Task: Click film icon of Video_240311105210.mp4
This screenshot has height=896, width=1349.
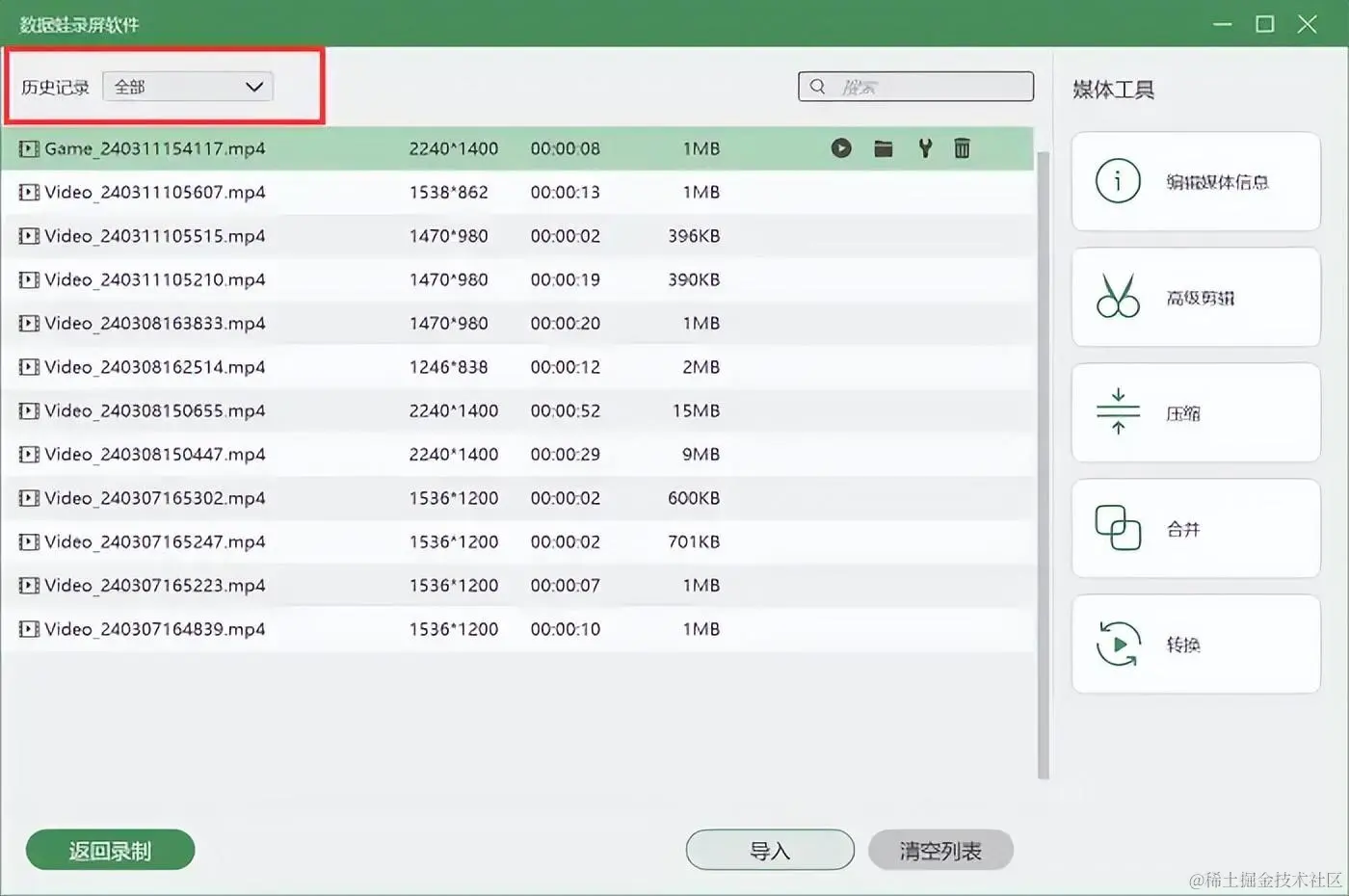Action: 29,280
